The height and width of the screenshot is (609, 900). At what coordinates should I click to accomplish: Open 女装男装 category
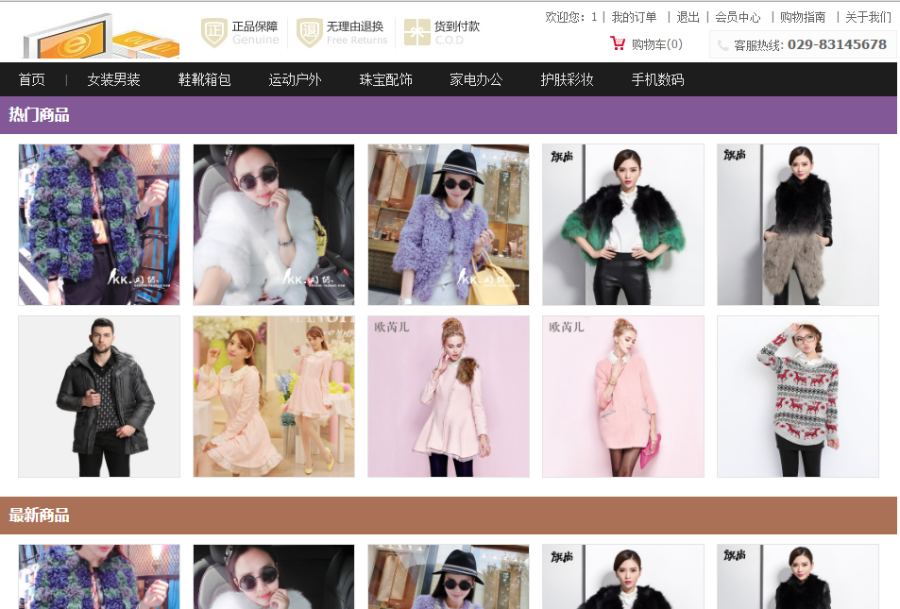114,80
